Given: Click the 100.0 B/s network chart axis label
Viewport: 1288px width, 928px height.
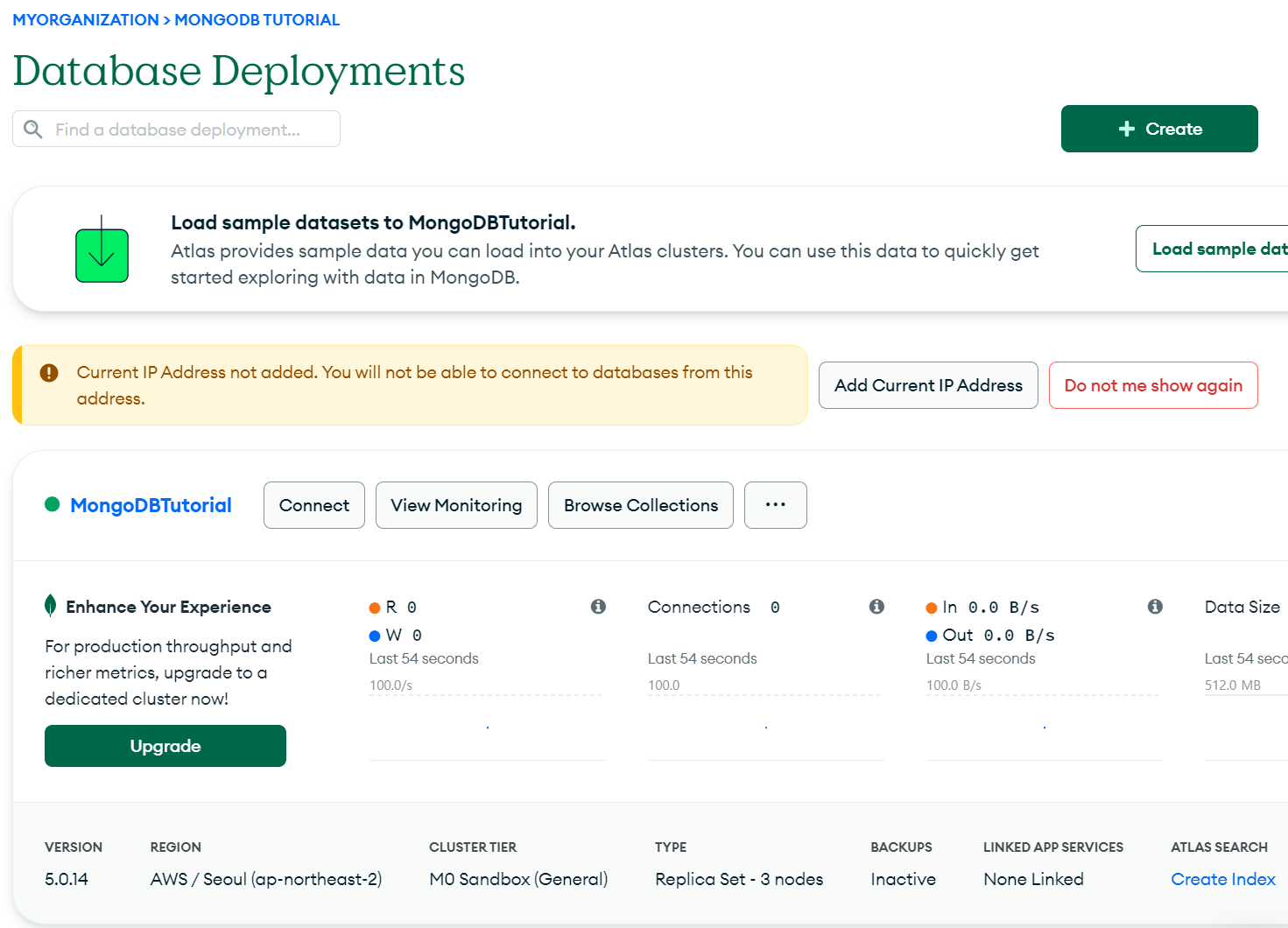Looking at the screenshot, I should tap(954, 685).
